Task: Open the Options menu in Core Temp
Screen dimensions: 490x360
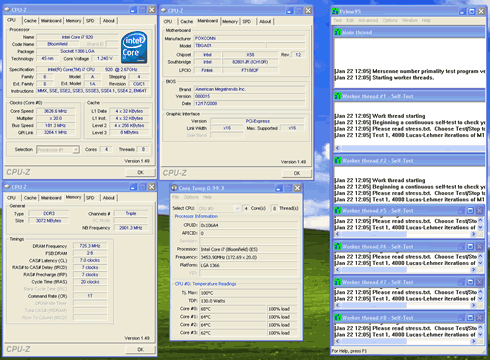Action: pyautogui.click(x=191, y=197)
